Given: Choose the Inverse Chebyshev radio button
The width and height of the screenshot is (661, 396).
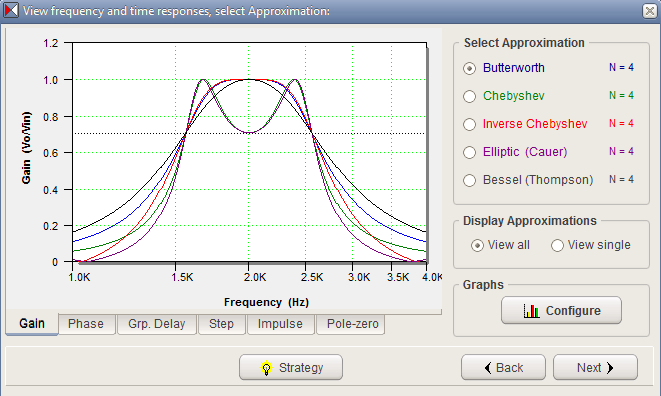Looking at the screenshot, I should tap(470, 124).
